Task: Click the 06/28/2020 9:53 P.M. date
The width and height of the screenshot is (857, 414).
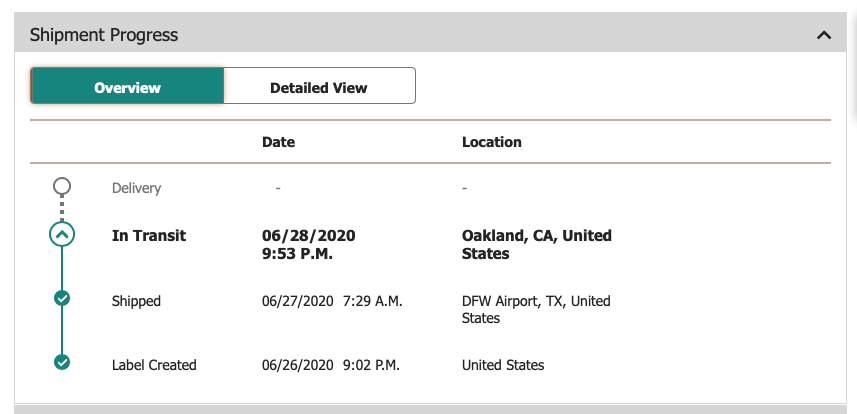Action: (x=309, y=244)
